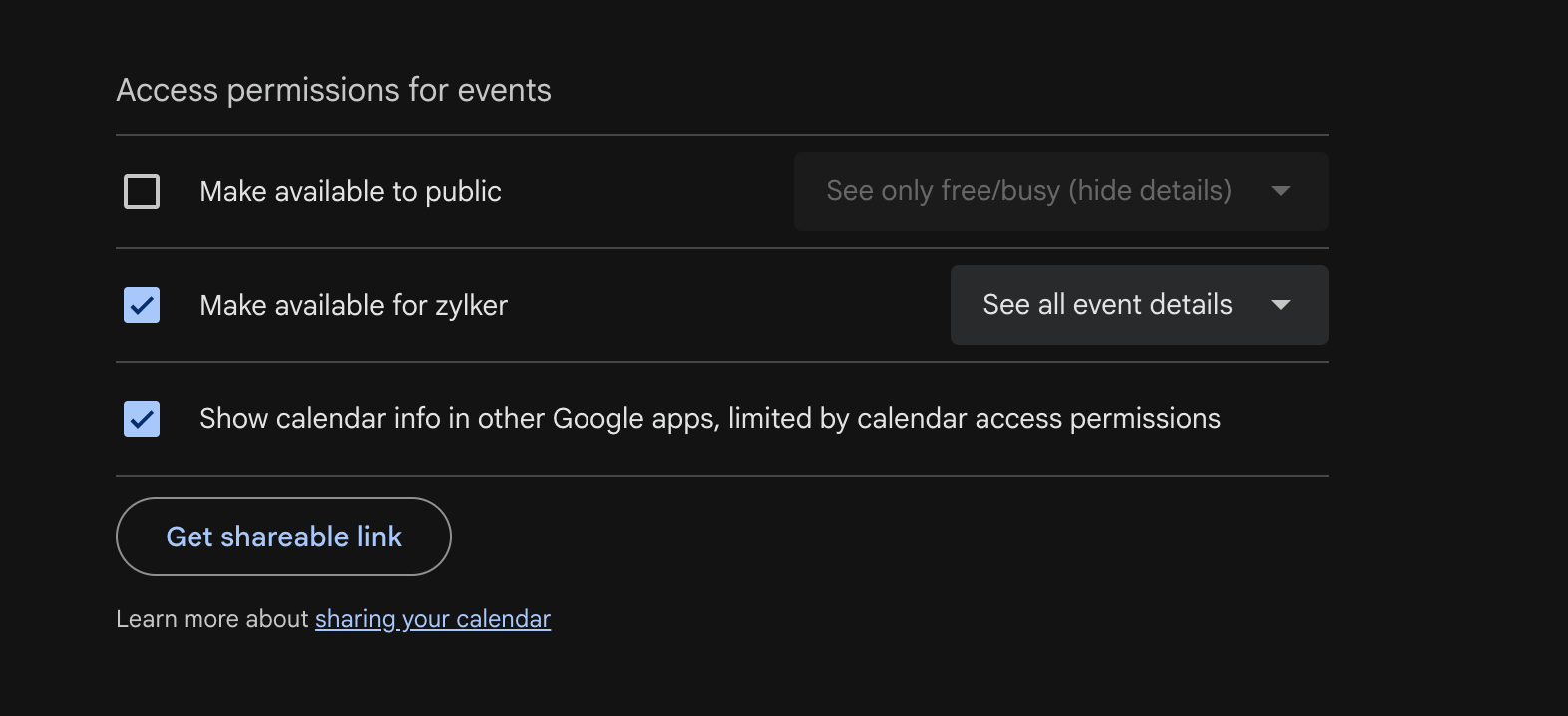Click the arrow beside the free/busy option
Screen dimensions: 1568x716
(x=1281, y=191)
